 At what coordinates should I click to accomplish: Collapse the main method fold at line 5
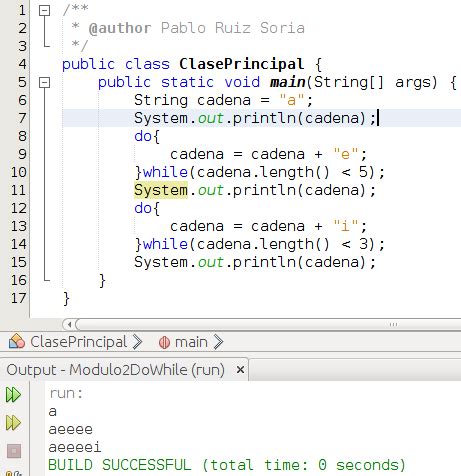click(44, 82)
